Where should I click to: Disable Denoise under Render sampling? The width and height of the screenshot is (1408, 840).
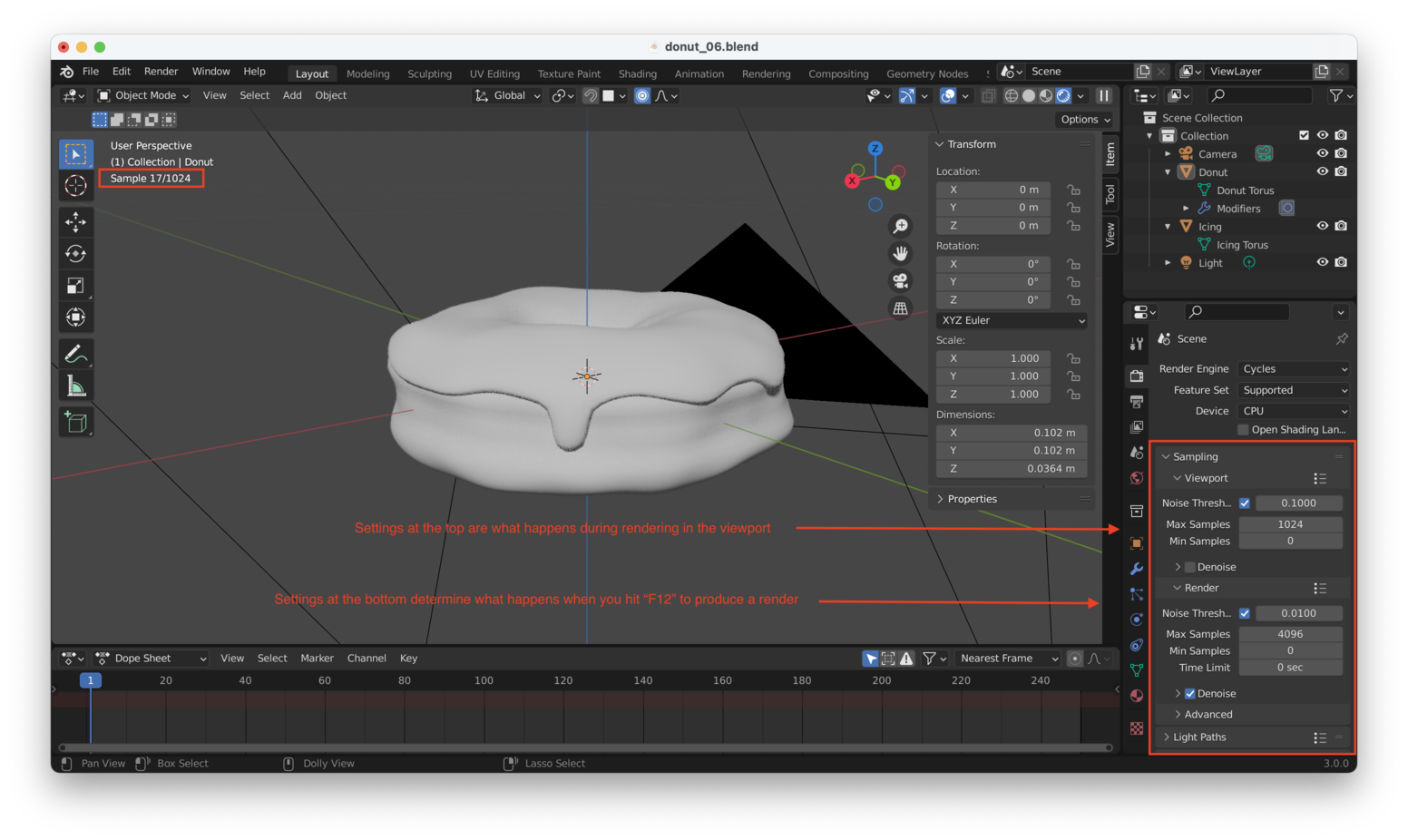[x=1190, y=693]
